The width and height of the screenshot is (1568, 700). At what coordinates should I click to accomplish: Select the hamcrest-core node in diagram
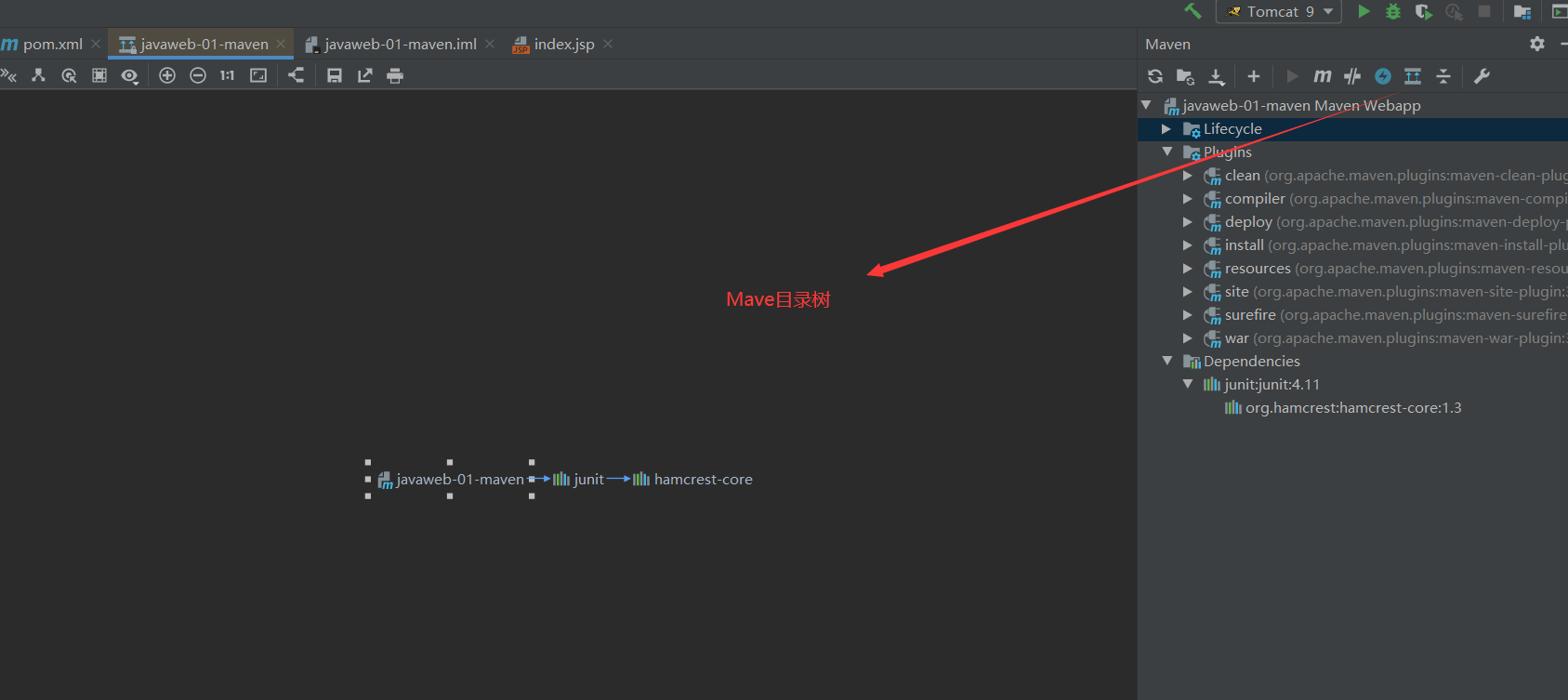[692, 480]
